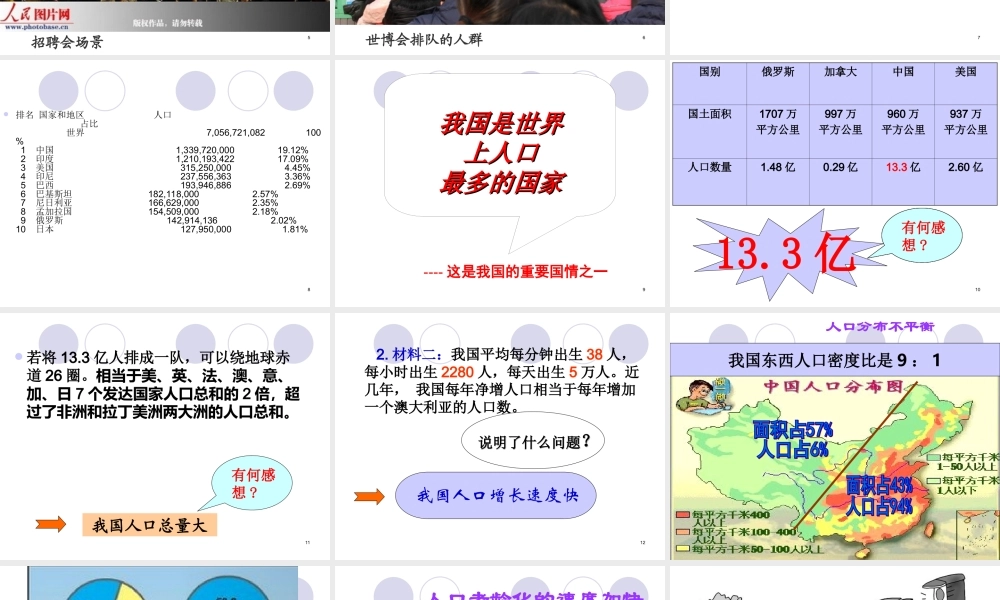This screenshot has width=1000, height=600.
Task: Click the 1.48亿 population cell
Action: (x=777, y=181)
